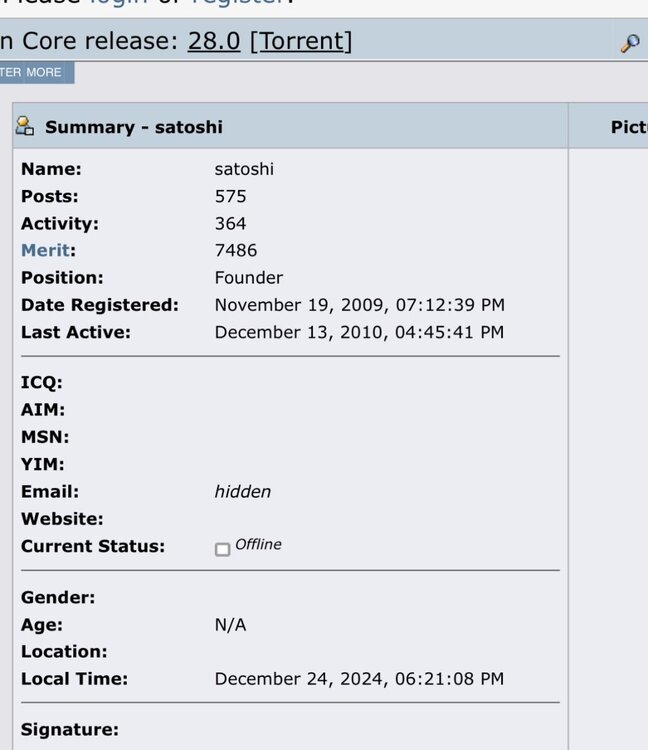Click the 'Posts:' label
Image resolution: width=648 pixels, height=750 pixels.
coord(50,196)
